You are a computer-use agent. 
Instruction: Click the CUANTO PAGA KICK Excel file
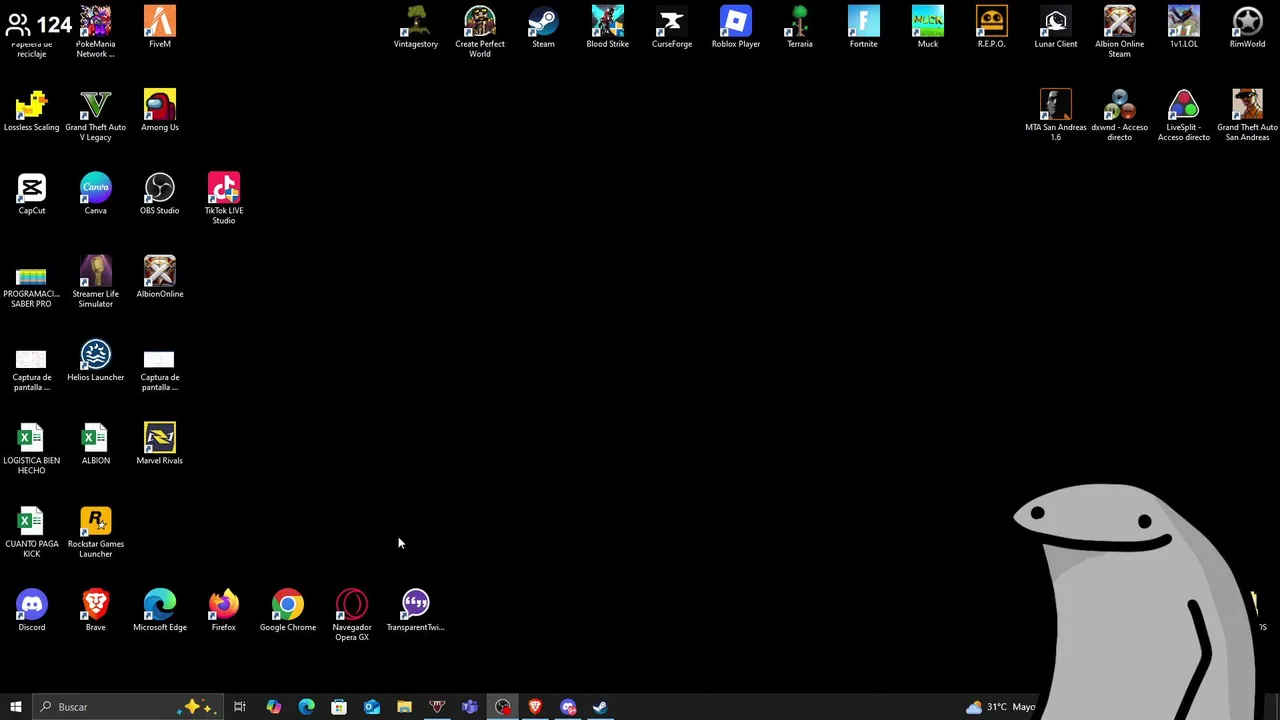(32, 532)
